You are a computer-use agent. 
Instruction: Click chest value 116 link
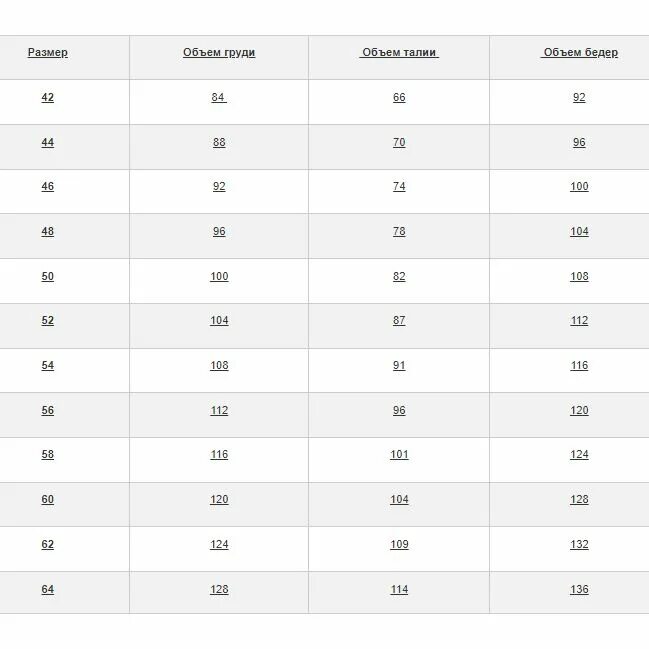click(219, 454)
